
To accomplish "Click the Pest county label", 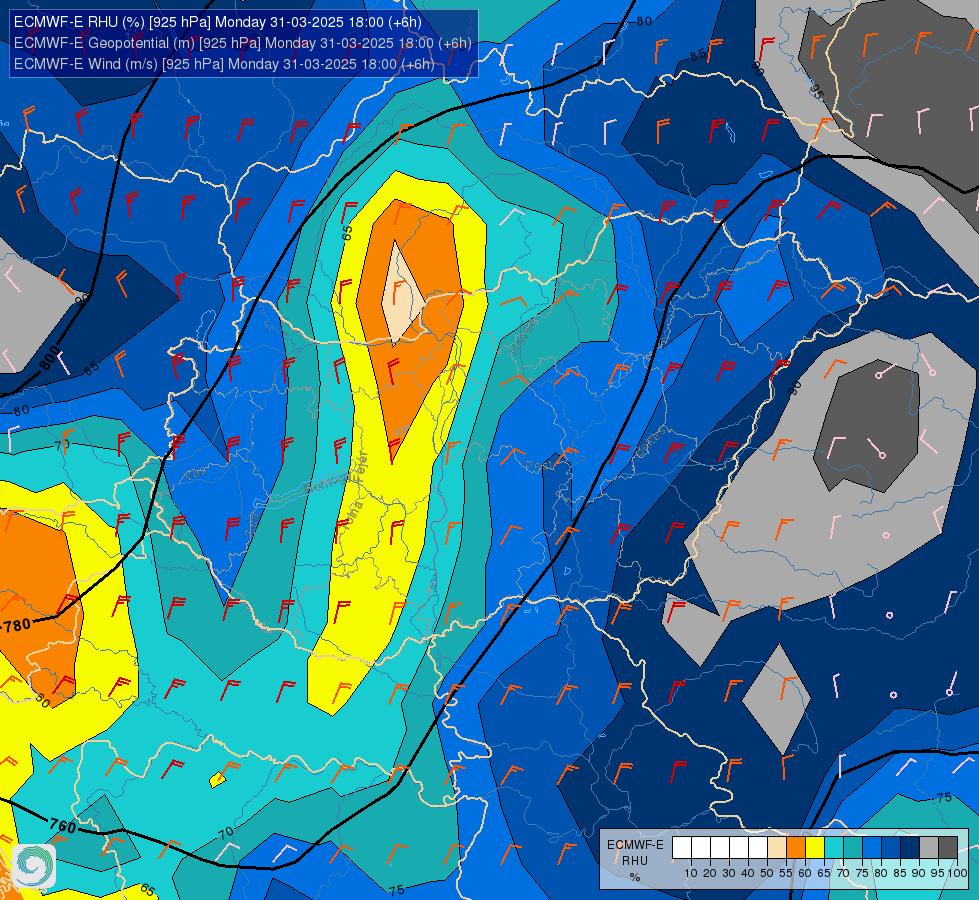I will 538,466.
